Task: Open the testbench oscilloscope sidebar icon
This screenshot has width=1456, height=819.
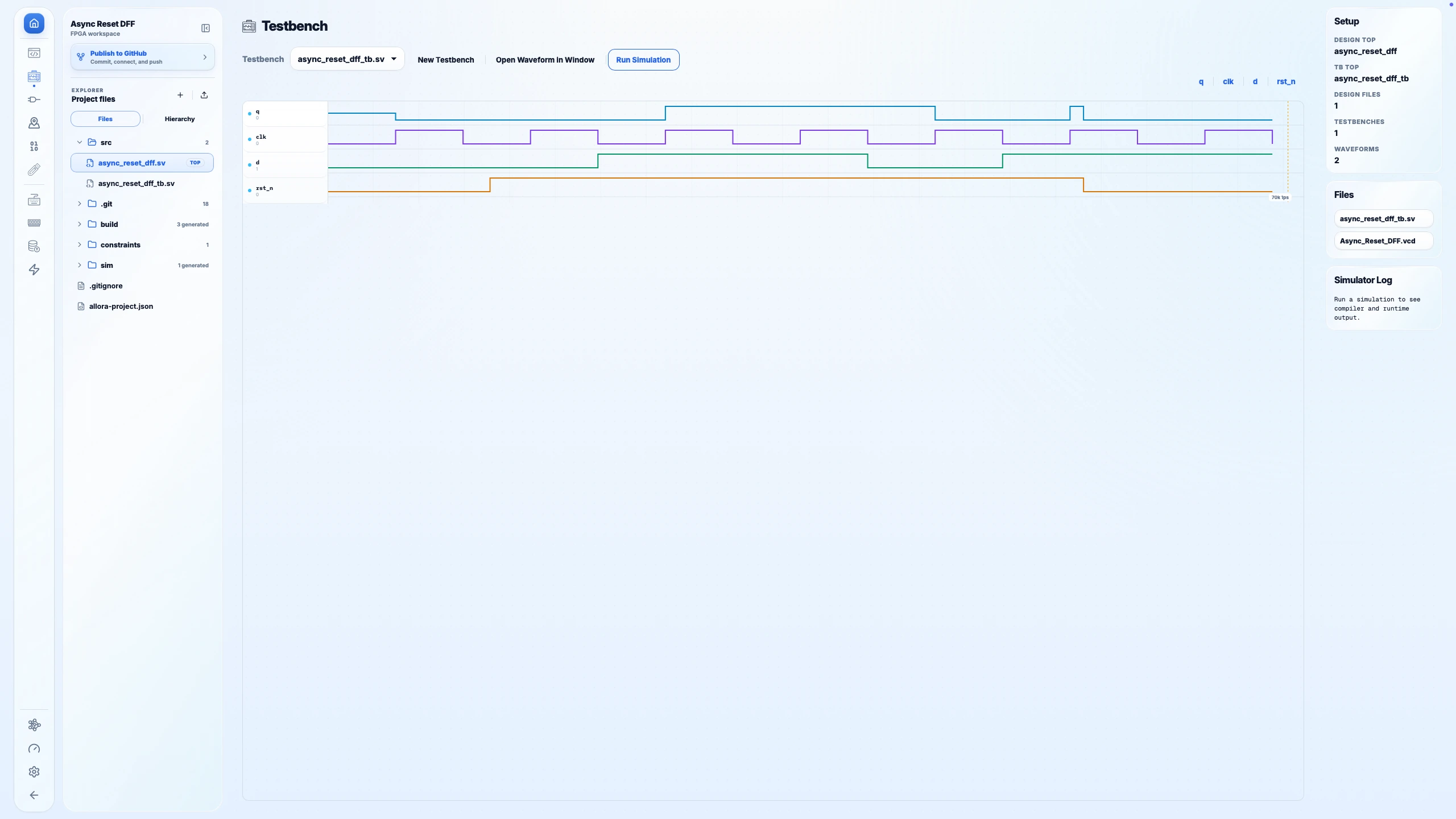Action: [x=34, y=77]
